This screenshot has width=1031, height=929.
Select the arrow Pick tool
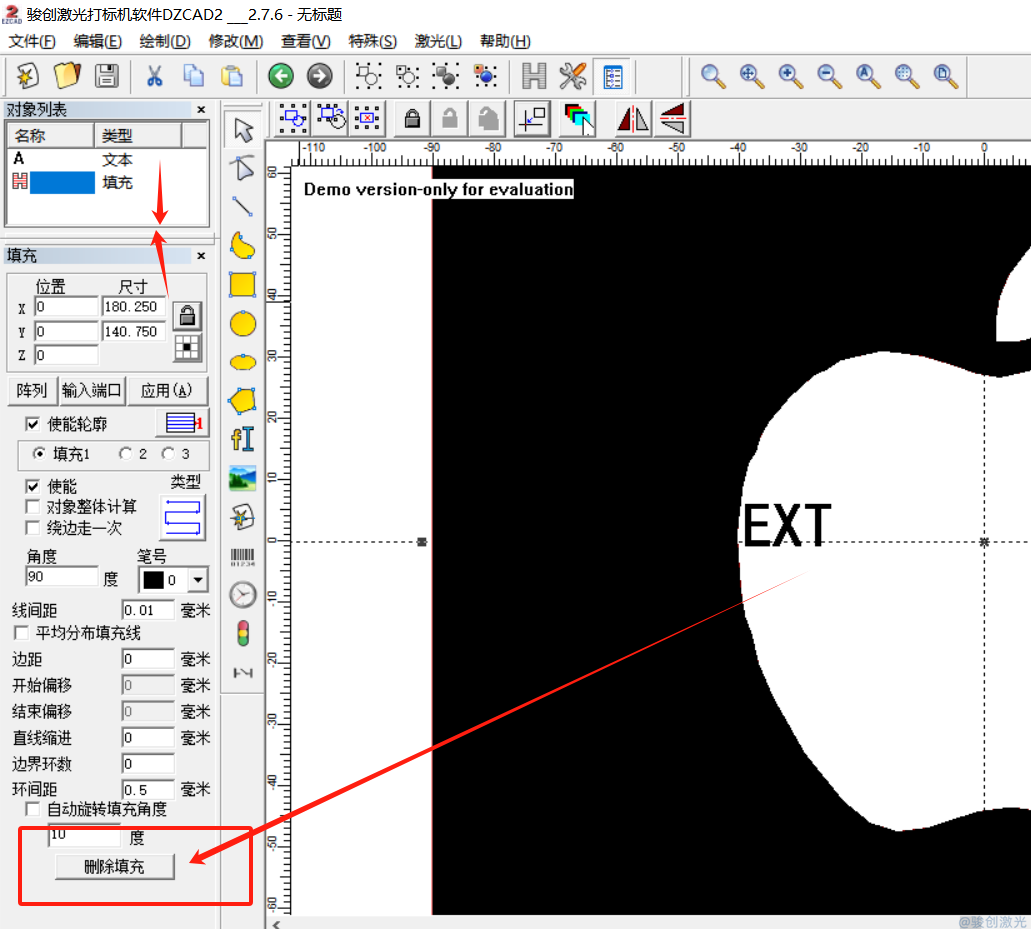coord(243,130)
